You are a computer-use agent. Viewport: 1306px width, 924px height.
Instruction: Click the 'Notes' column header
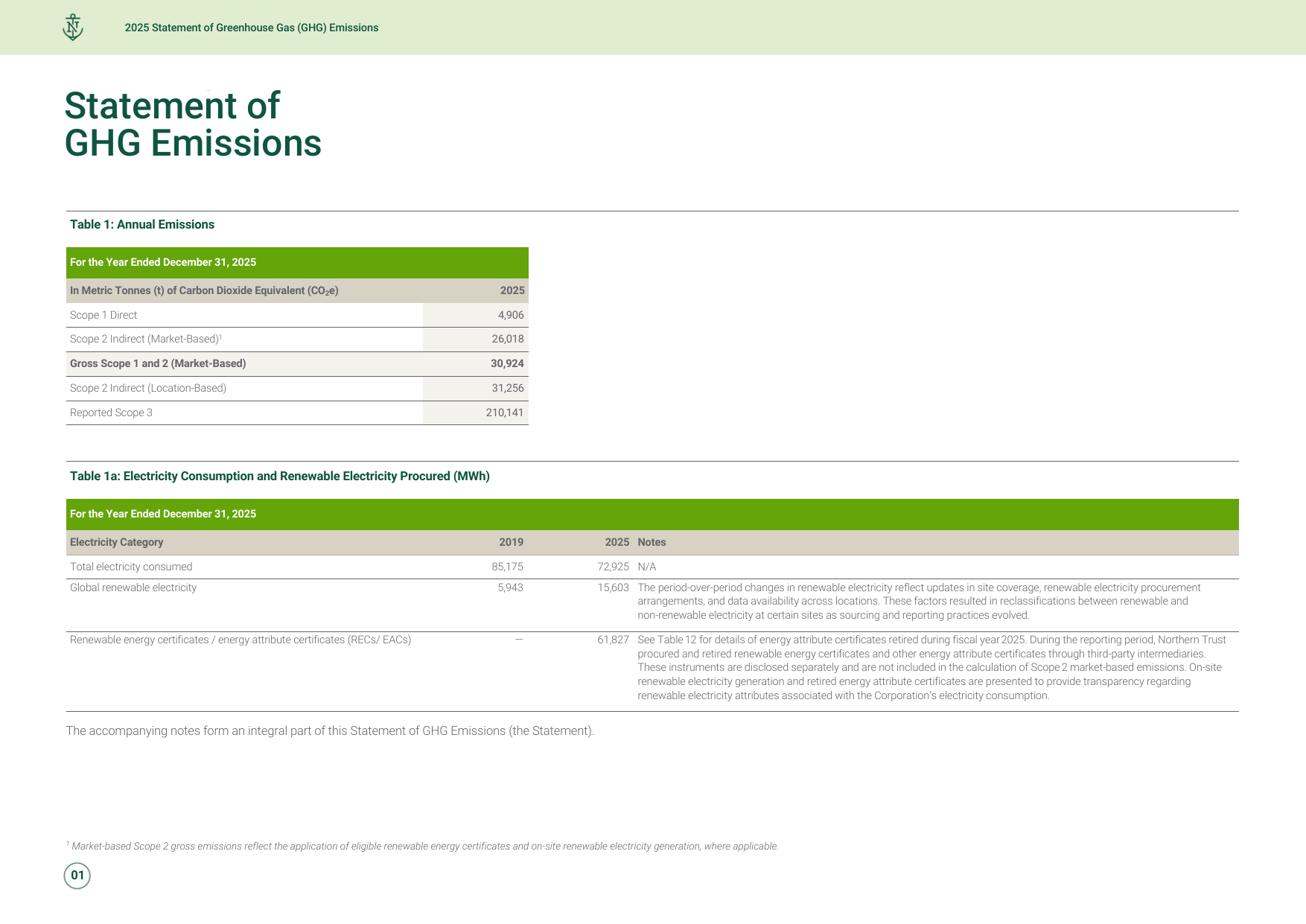pos(652,542)
